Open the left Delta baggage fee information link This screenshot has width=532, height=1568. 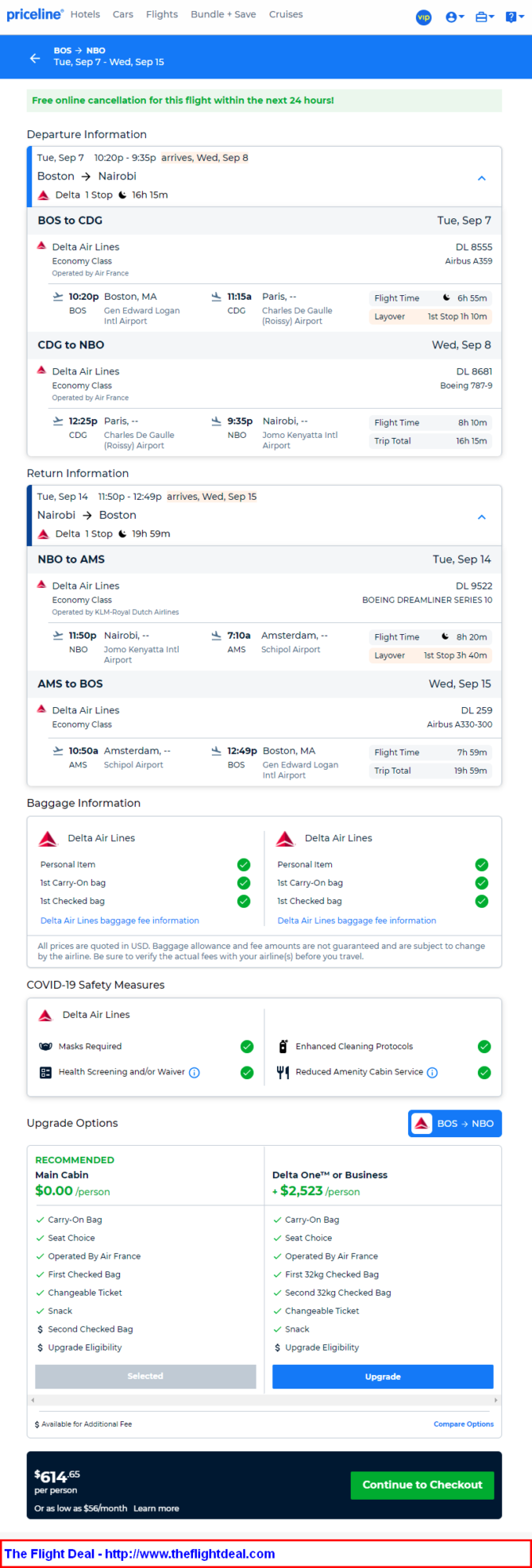tap(120, 920)
